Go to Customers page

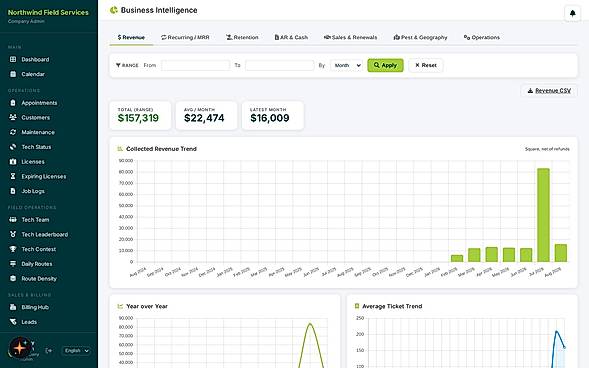coord(36,118)
